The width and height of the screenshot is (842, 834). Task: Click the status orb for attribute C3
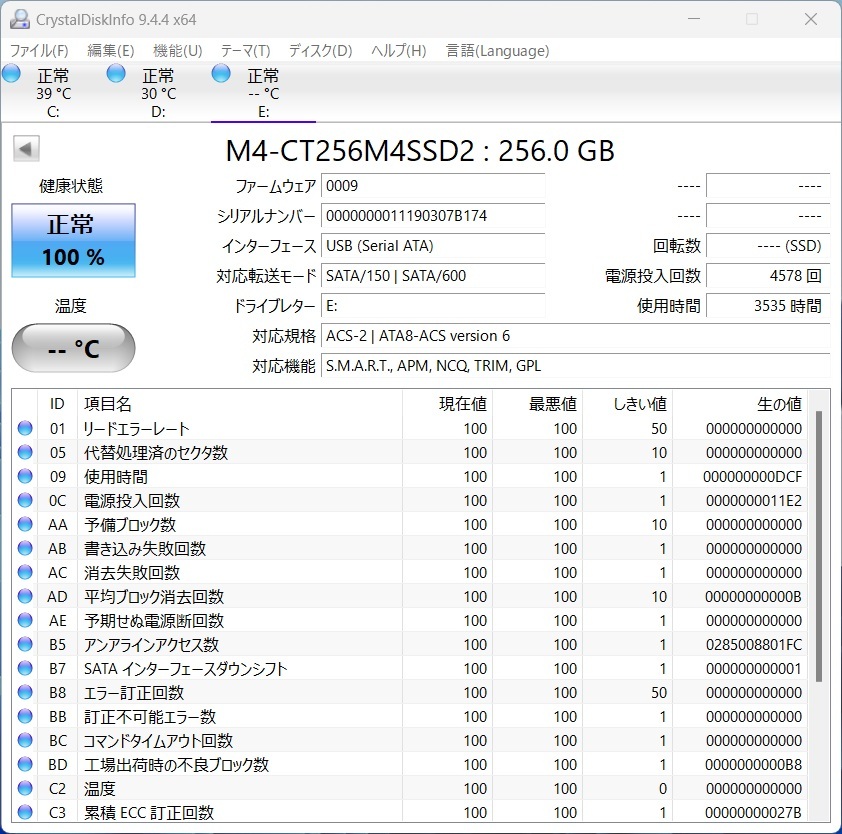tap(25, 812)
